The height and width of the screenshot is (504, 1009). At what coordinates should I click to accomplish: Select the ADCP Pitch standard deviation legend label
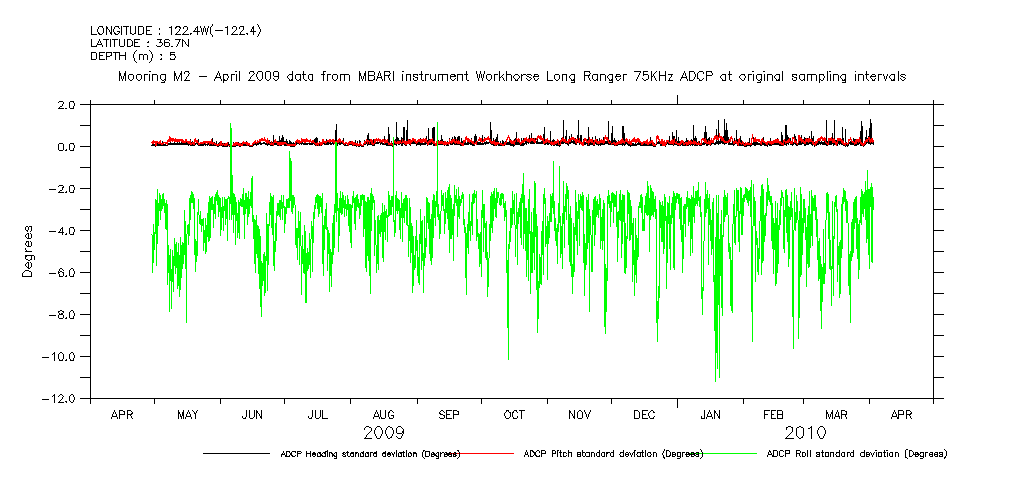click(x=613, y=454)
